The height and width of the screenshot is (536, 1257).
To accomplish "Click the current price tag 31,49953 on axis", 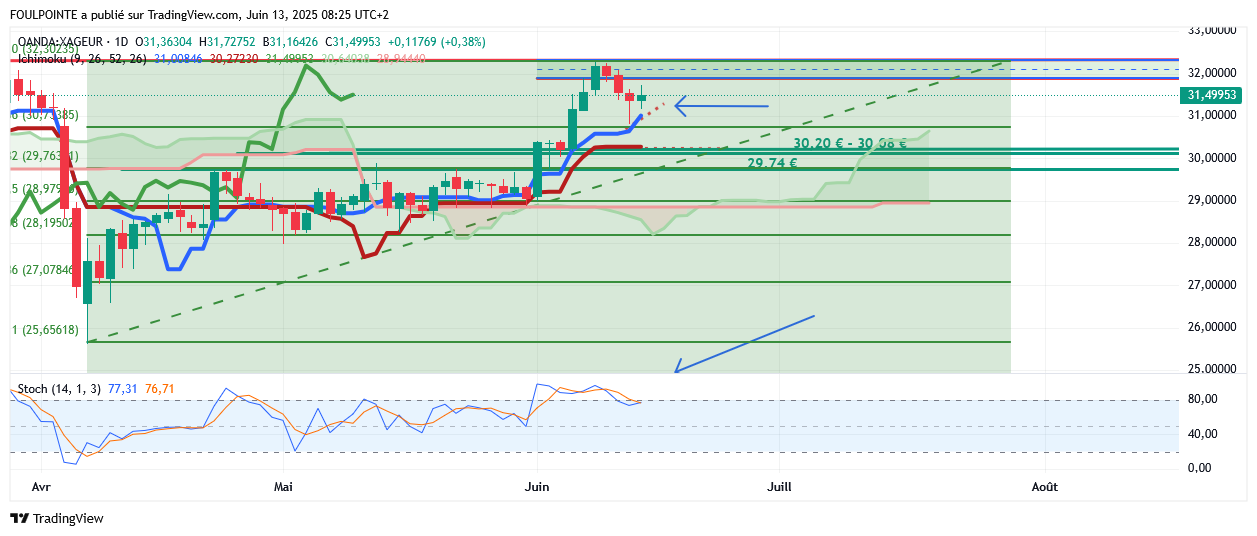I will (1213, 96).
